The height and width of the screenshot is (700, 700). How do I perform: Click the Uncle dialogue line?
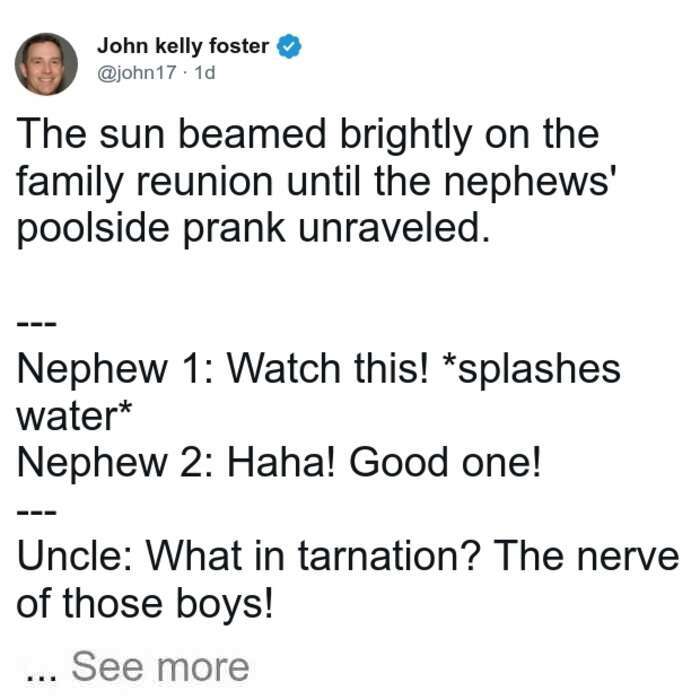click(348, 579)
